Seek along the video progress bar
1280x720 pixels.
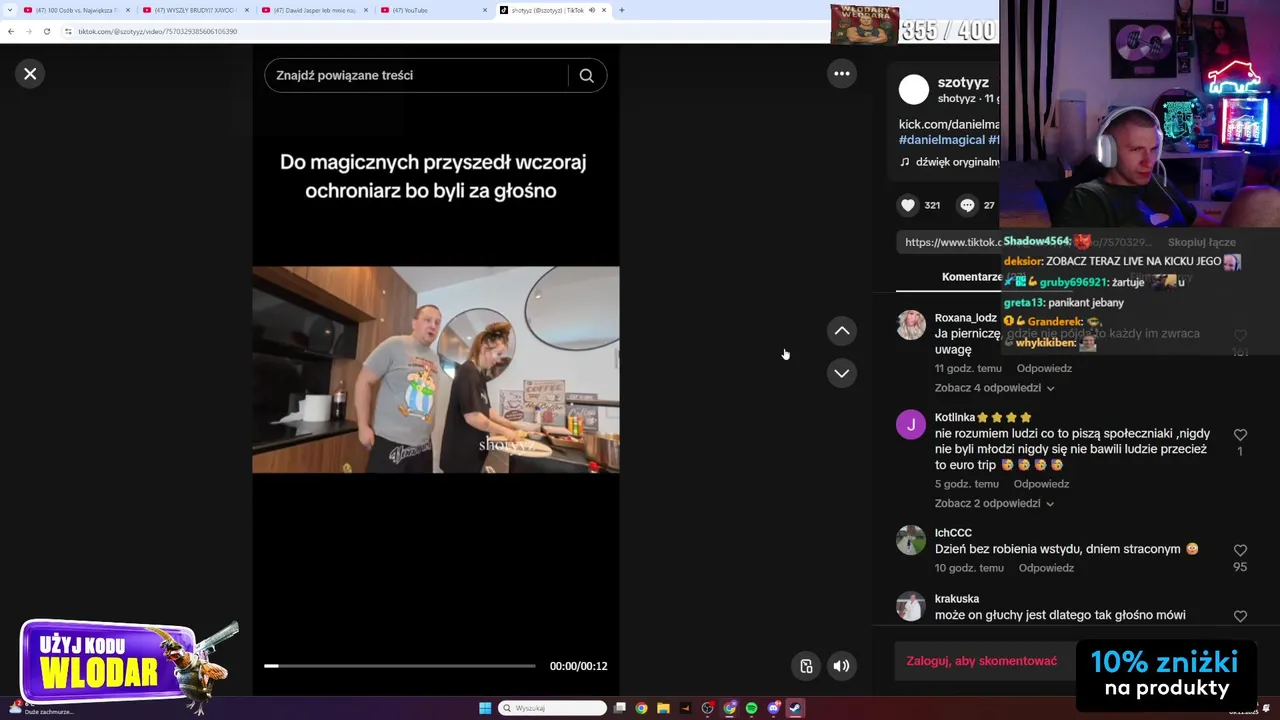pos(400,666)
